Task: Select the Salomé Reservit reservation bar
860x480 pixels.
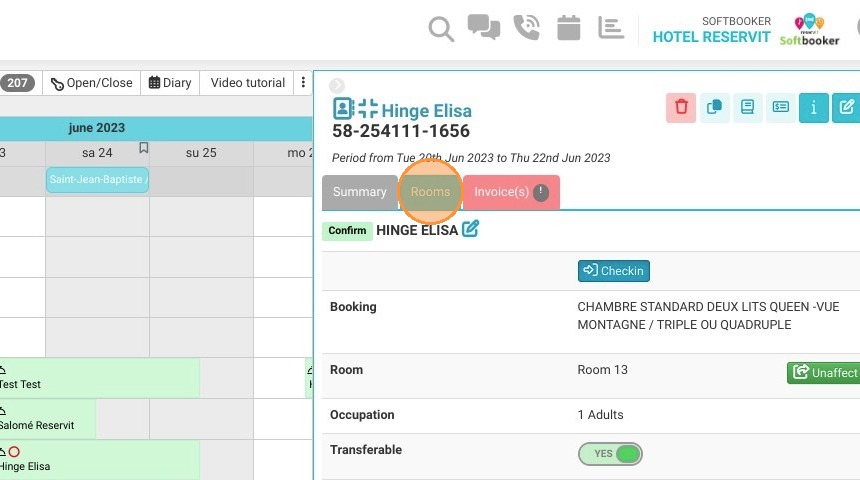Action: coord(47,419)
